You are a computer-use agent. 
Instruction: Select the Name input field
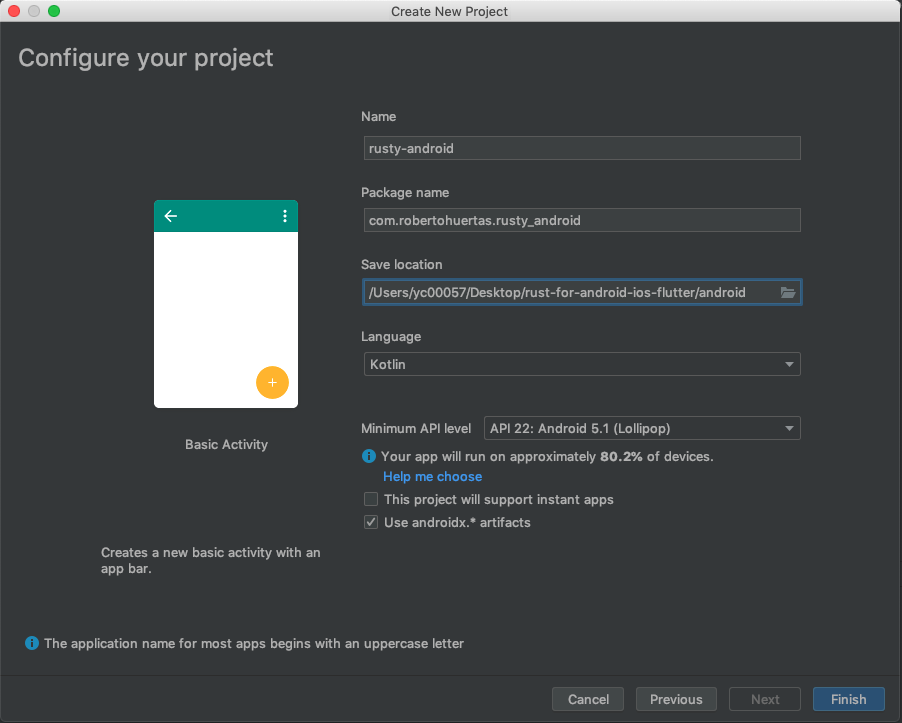pos(582,148)
